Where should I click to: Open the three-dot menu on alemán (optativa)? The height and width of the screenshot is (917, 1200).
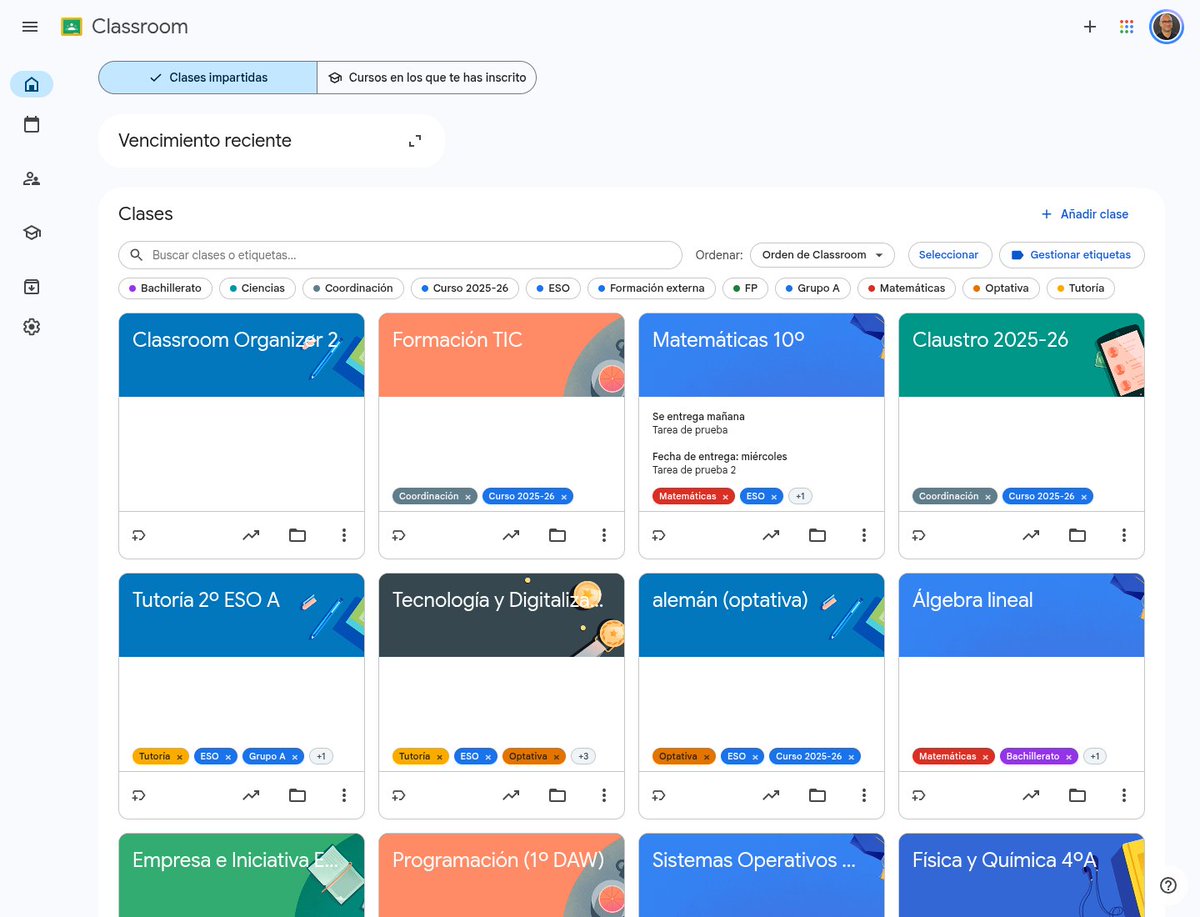click(x=864, y=795)
